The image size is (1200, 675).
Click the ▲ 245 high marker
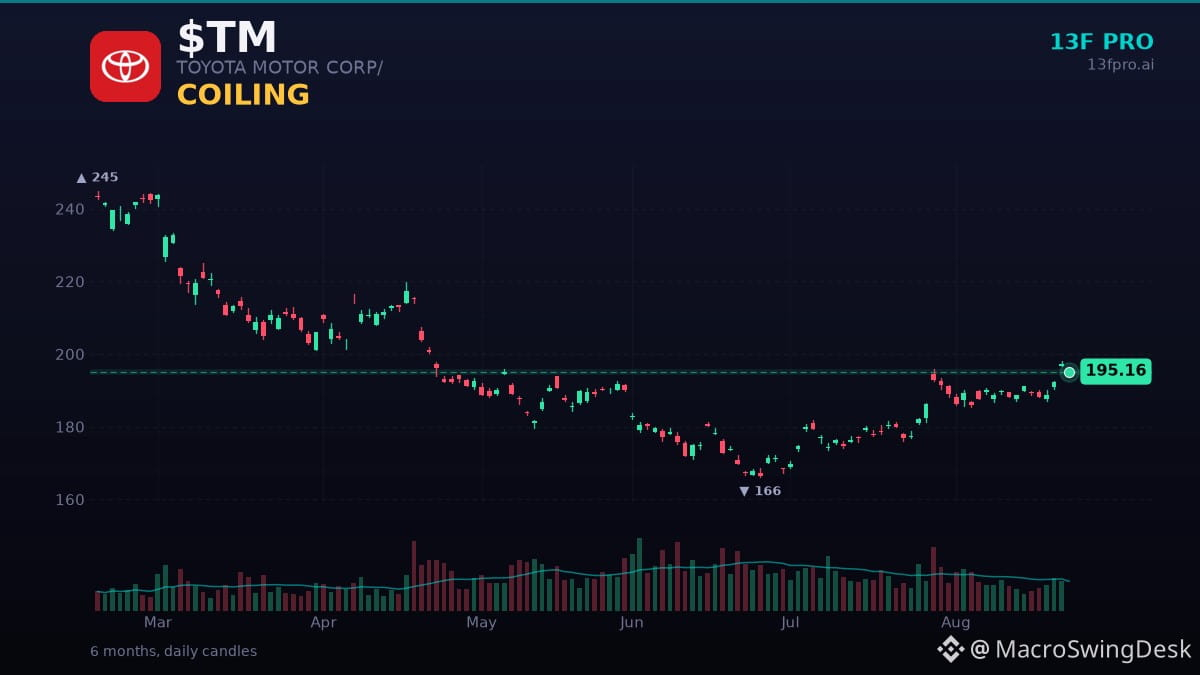tap(98, 177)
